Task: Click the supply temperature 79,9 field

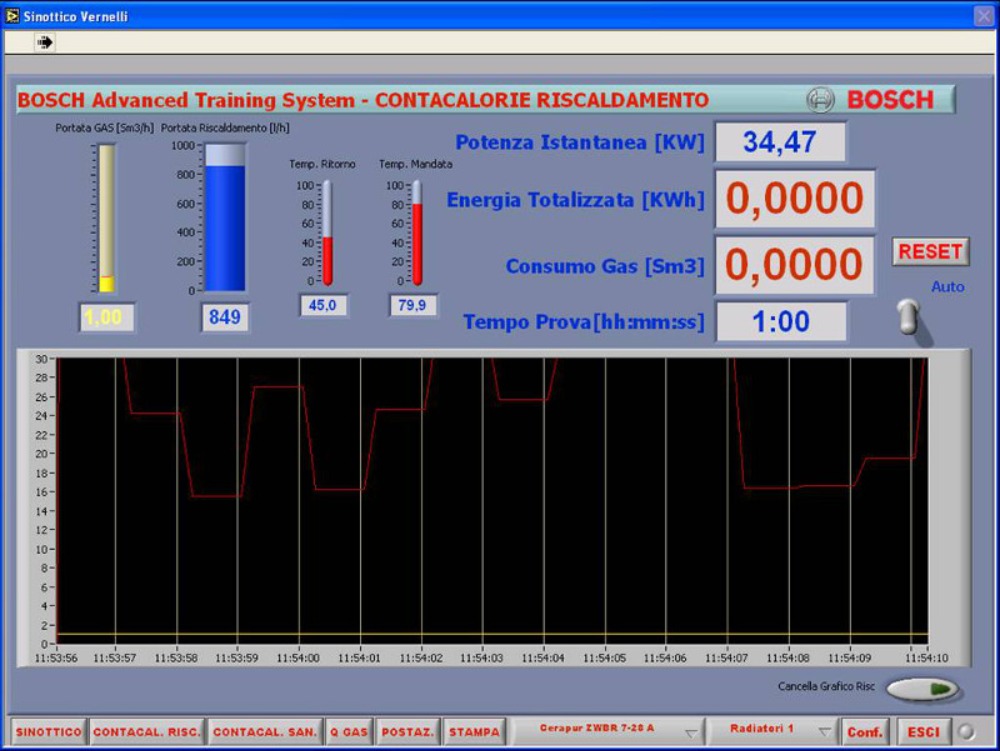Action: (x=412, y=305)
